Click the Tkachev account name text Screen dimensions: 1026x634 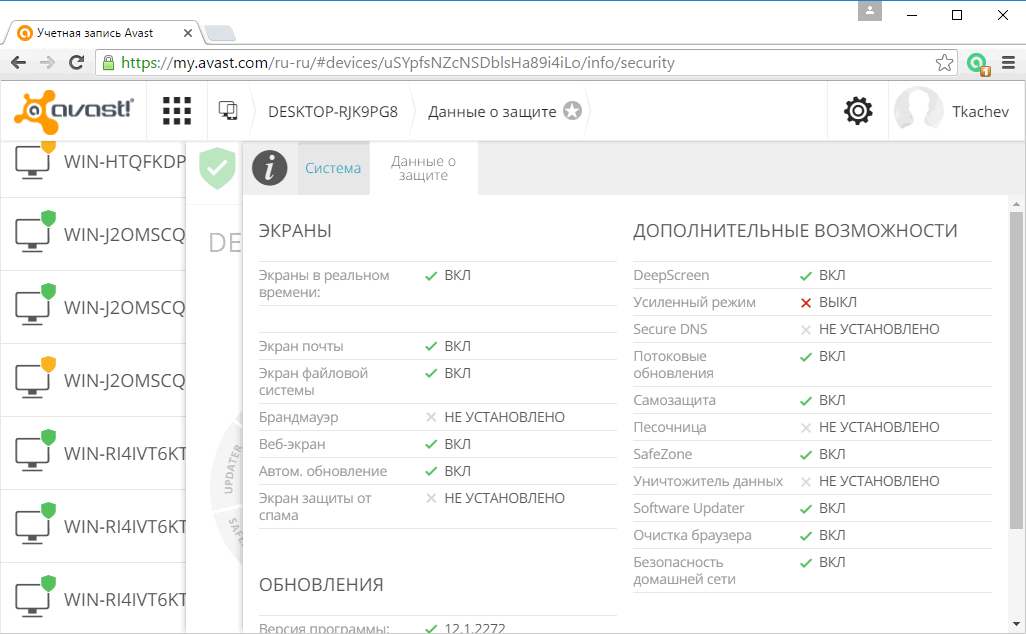pyautogui.click(x=980, y=111)
